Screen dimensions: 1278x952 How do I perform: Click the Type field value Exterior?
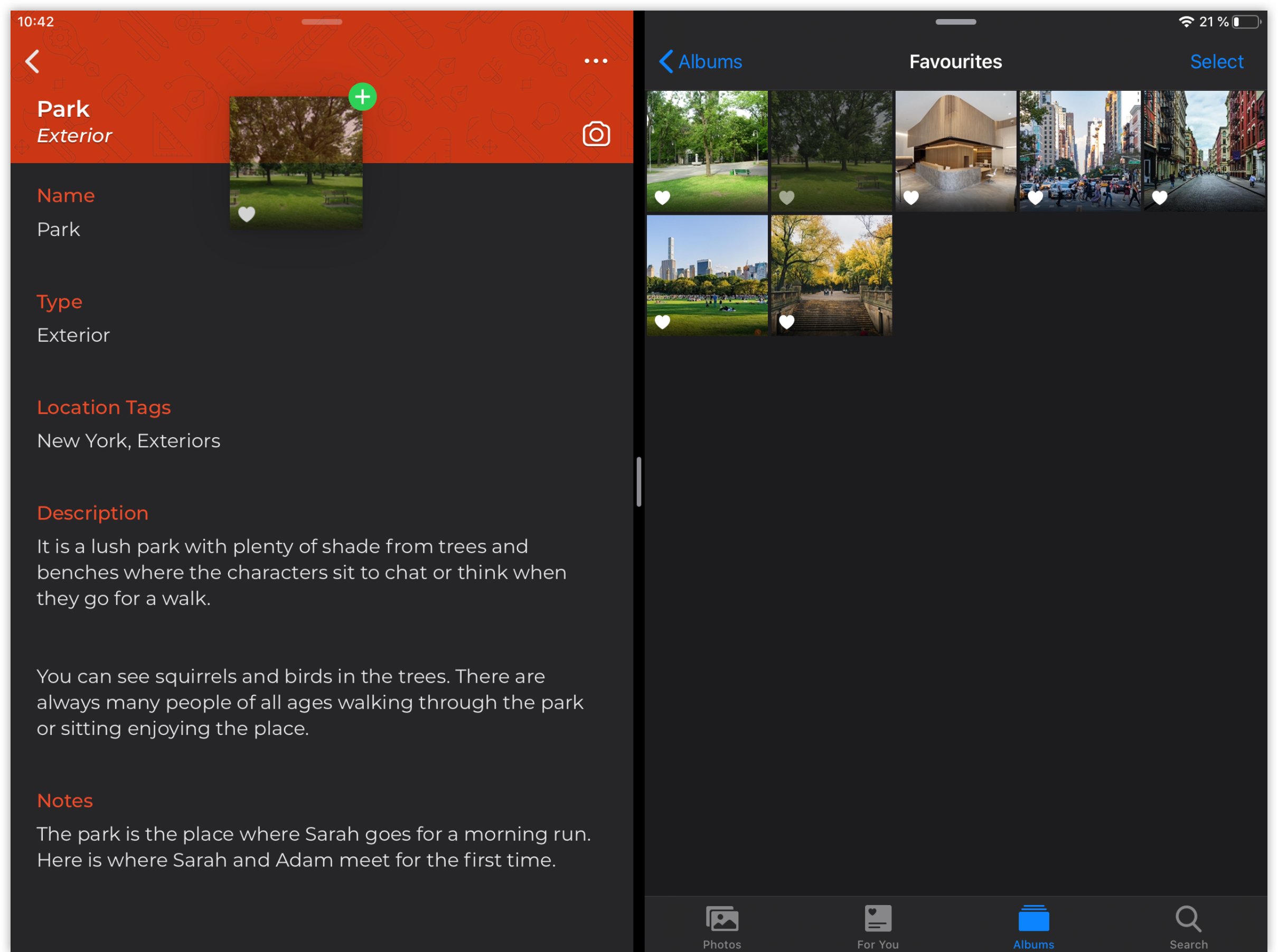[73, 335]
